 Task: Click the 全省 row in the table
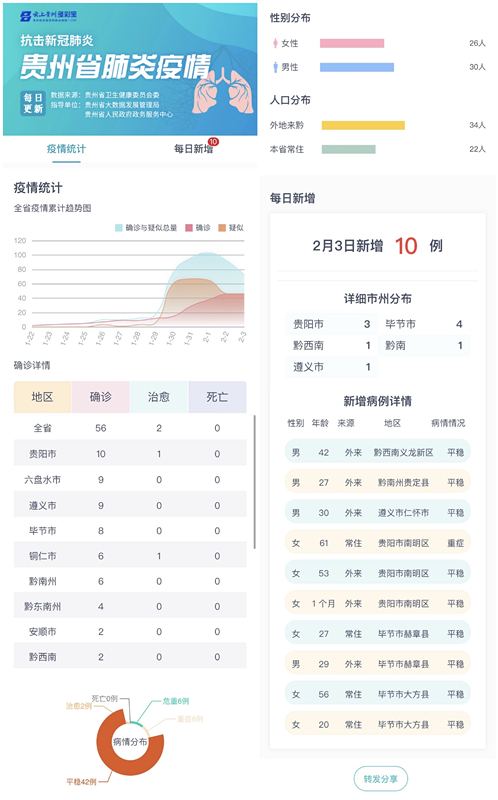pos(130,428)
